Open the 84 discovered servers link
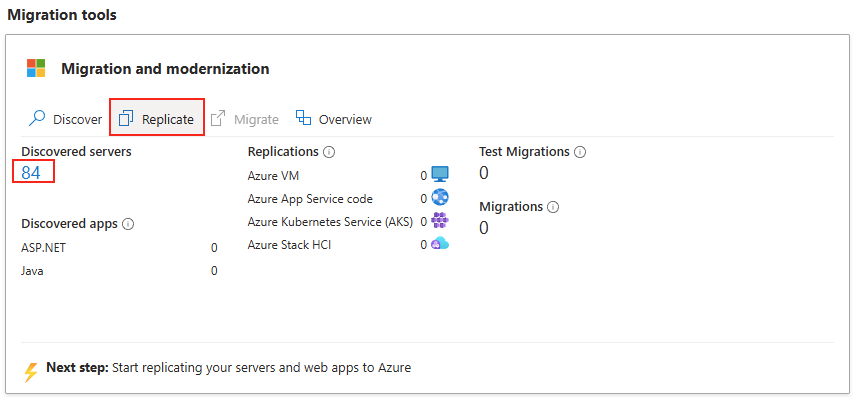861x397 pixels. point(31,172)
